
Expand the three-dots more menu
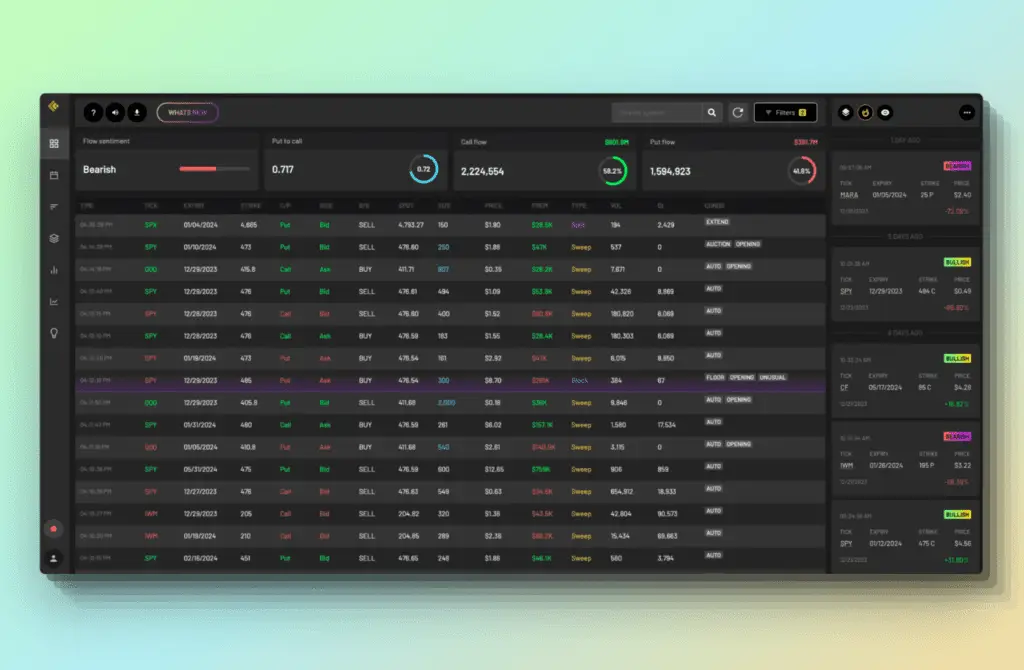pyautogui.click(x=967, y=113)
